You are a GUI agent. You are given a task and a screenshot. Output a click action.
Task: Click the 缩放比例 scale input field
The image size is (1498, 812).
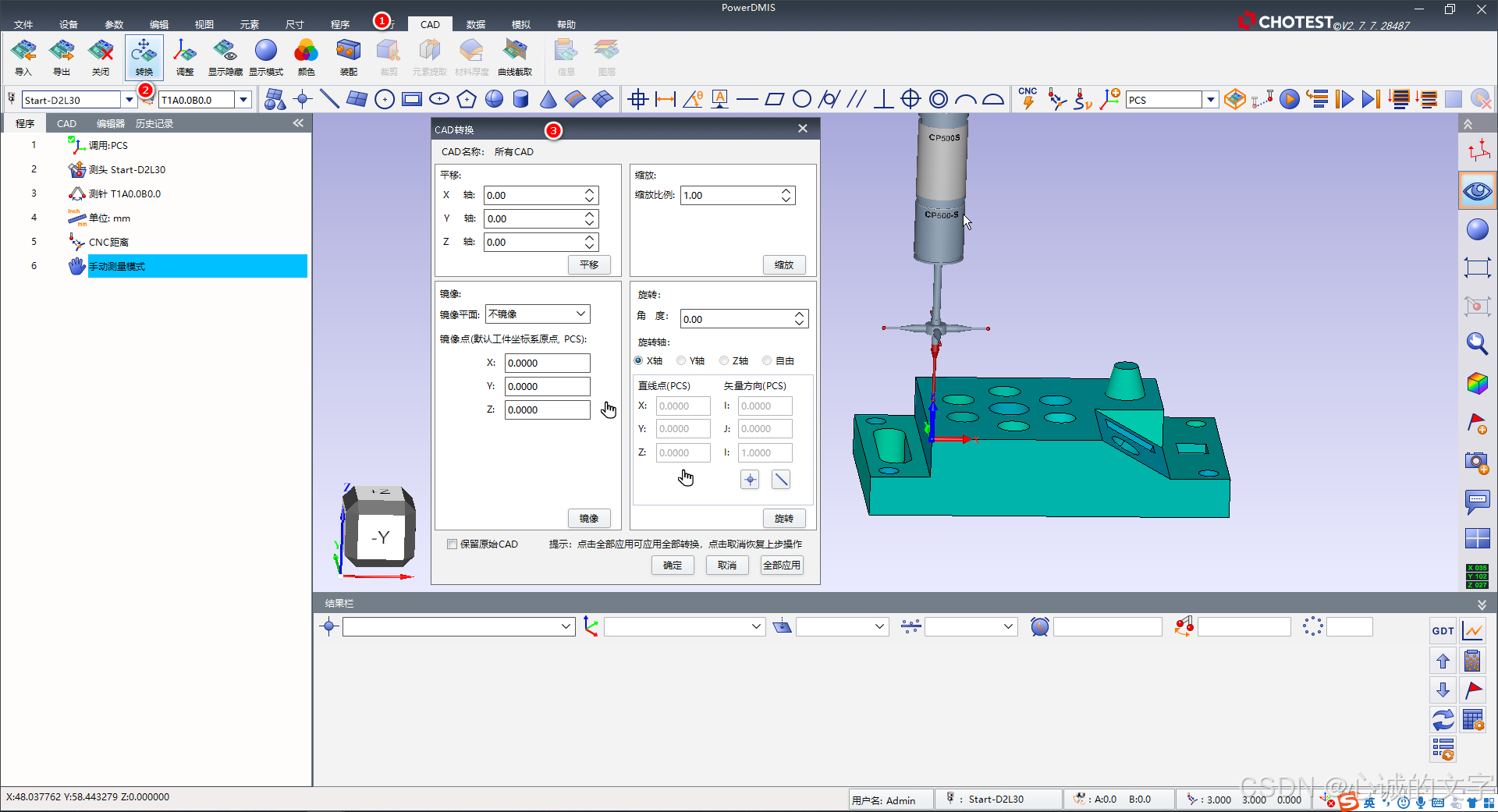click(x=730, y=196)
